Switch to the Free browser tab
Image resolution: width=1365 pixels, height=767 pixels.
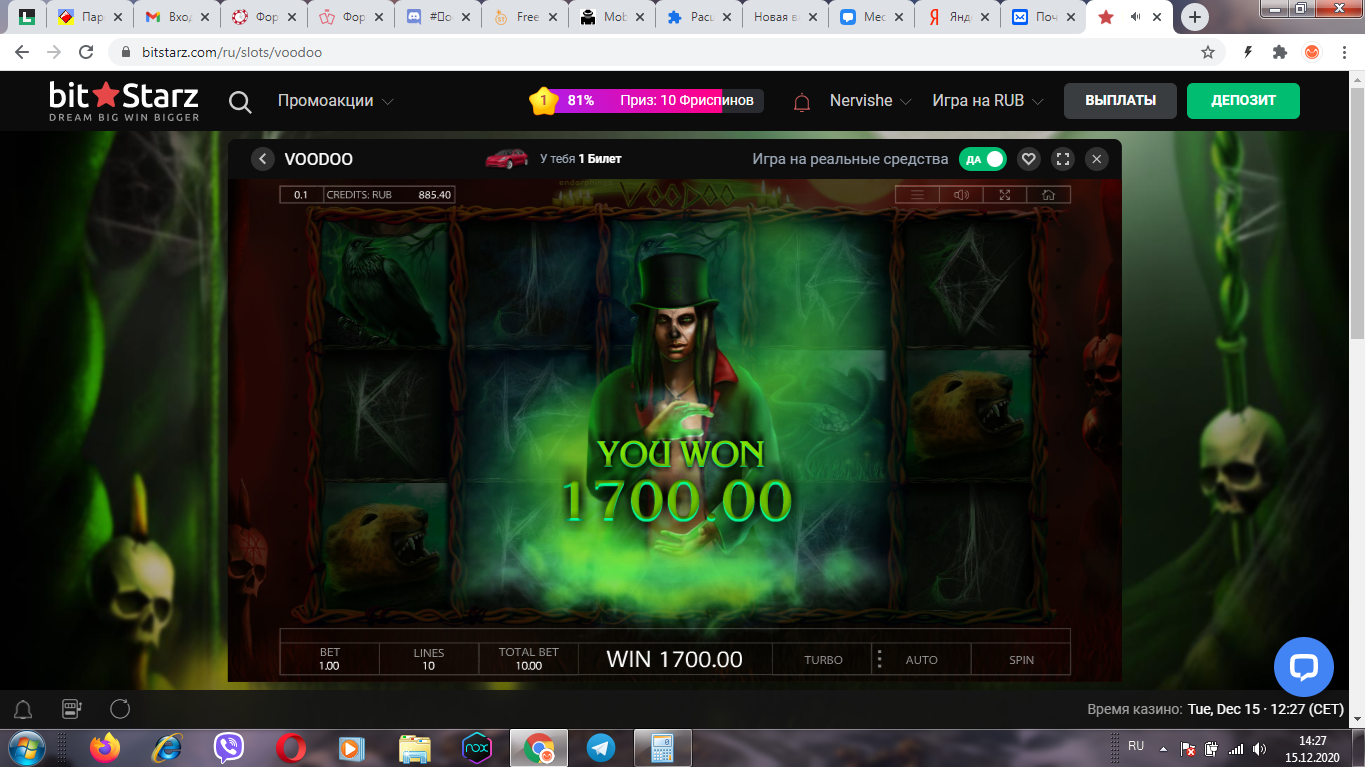pyautogui.click(x=523, y=17)
